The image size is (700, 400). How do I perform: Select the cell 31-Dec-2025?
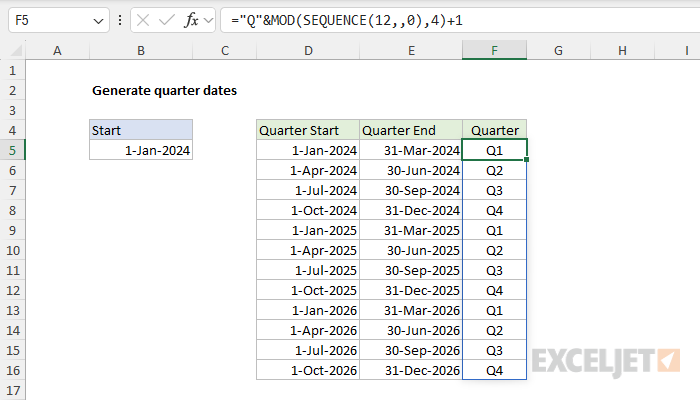tap(411, 291)
